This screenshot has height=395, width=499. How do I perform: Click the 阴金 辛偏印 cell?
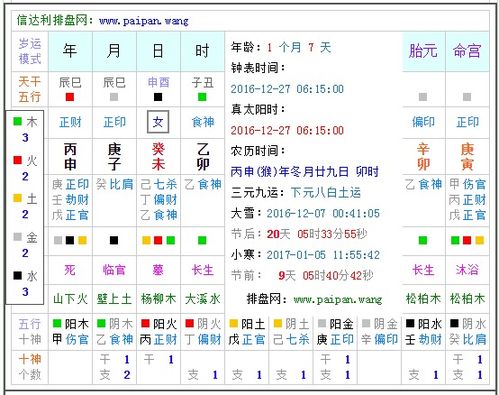[379, 332]
